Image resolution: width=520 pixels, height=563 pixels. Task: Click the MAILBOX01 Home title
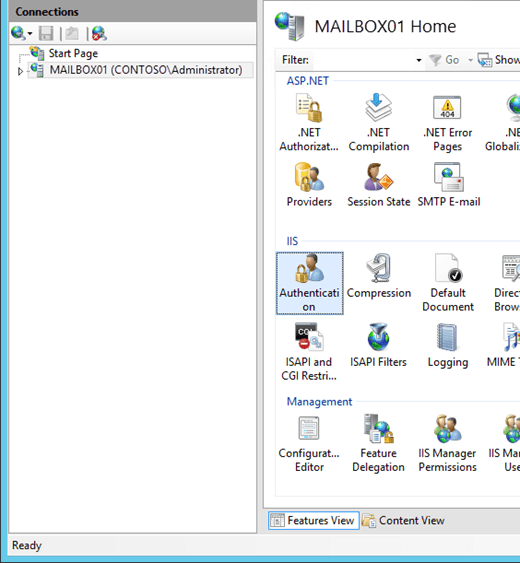coord(385,26)
